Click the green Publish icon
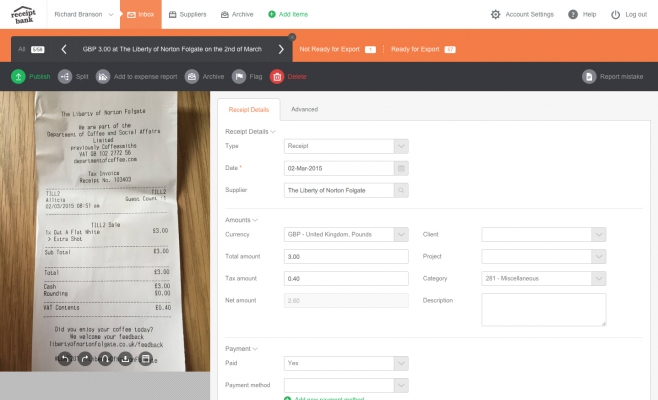The width and height of the screenshot is (658, 400). [18, 76]
